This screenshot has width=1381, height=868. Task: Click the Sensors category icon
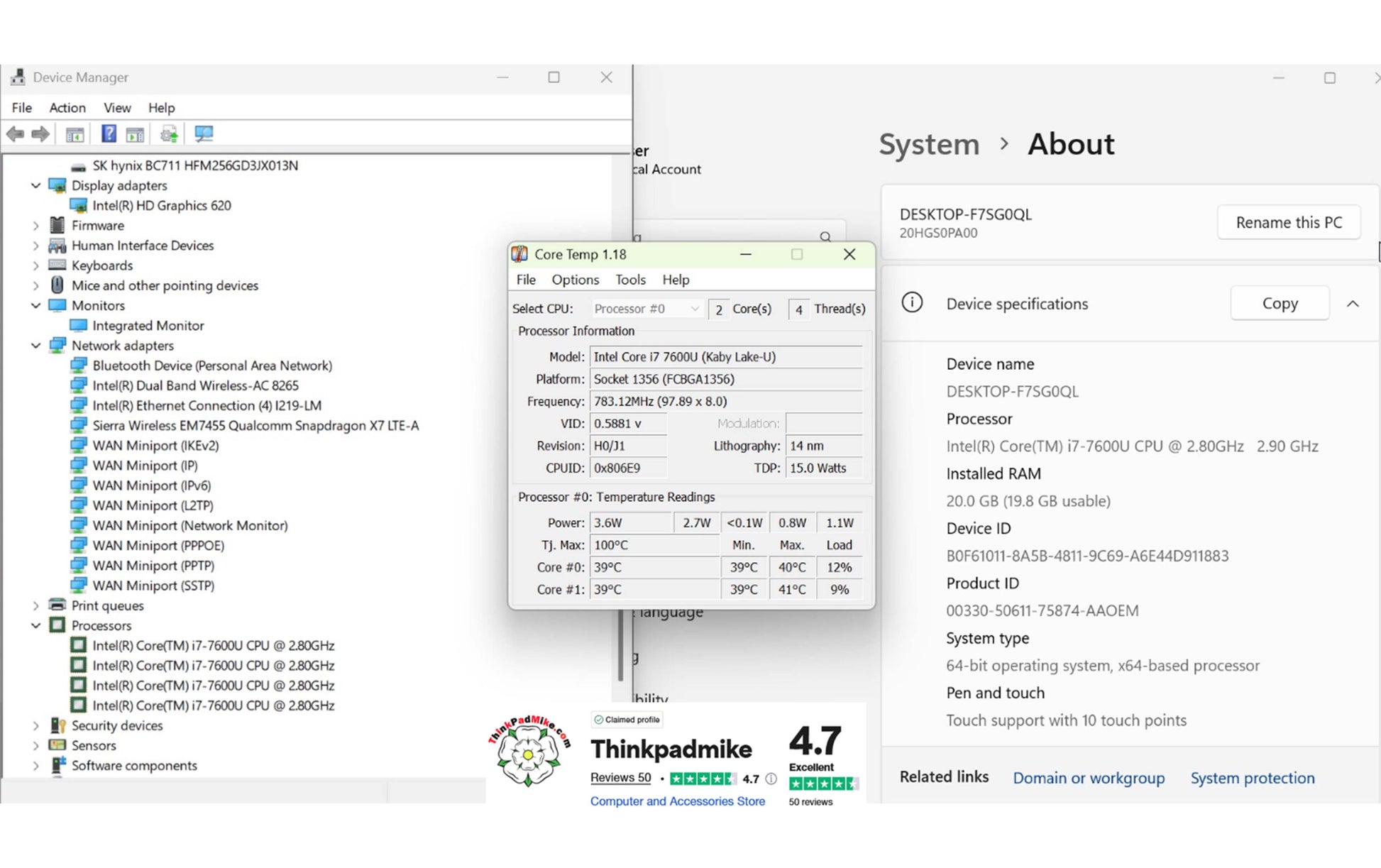tap(57, 745)
